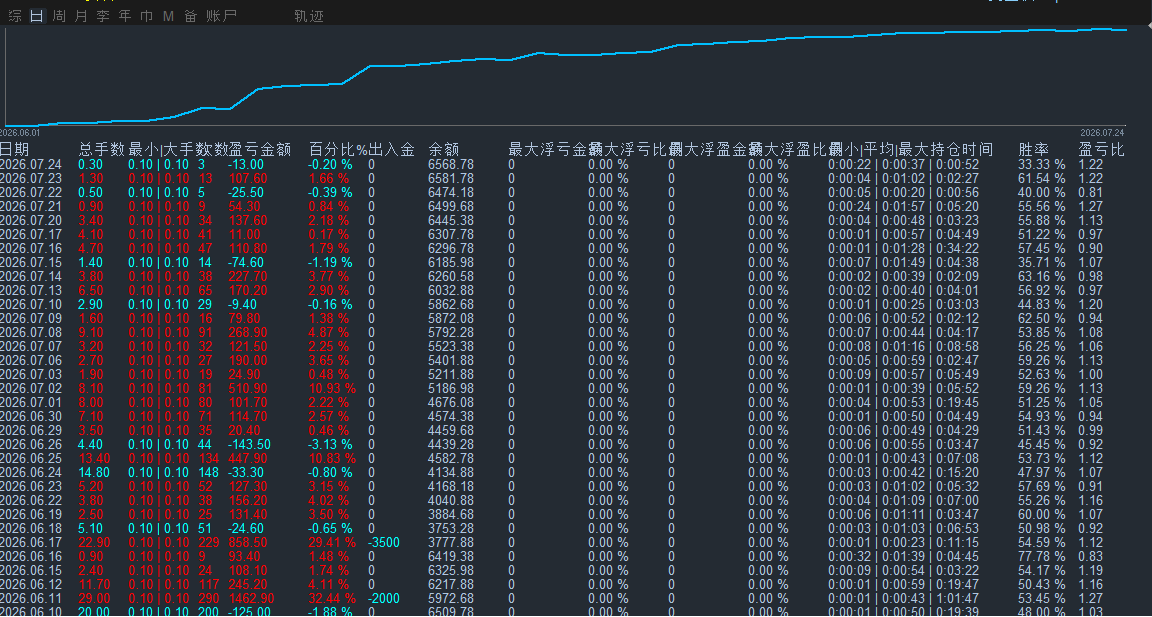Click the 百分比% column header
This screenshot has width=1152, height=617.
click(337, 150)
